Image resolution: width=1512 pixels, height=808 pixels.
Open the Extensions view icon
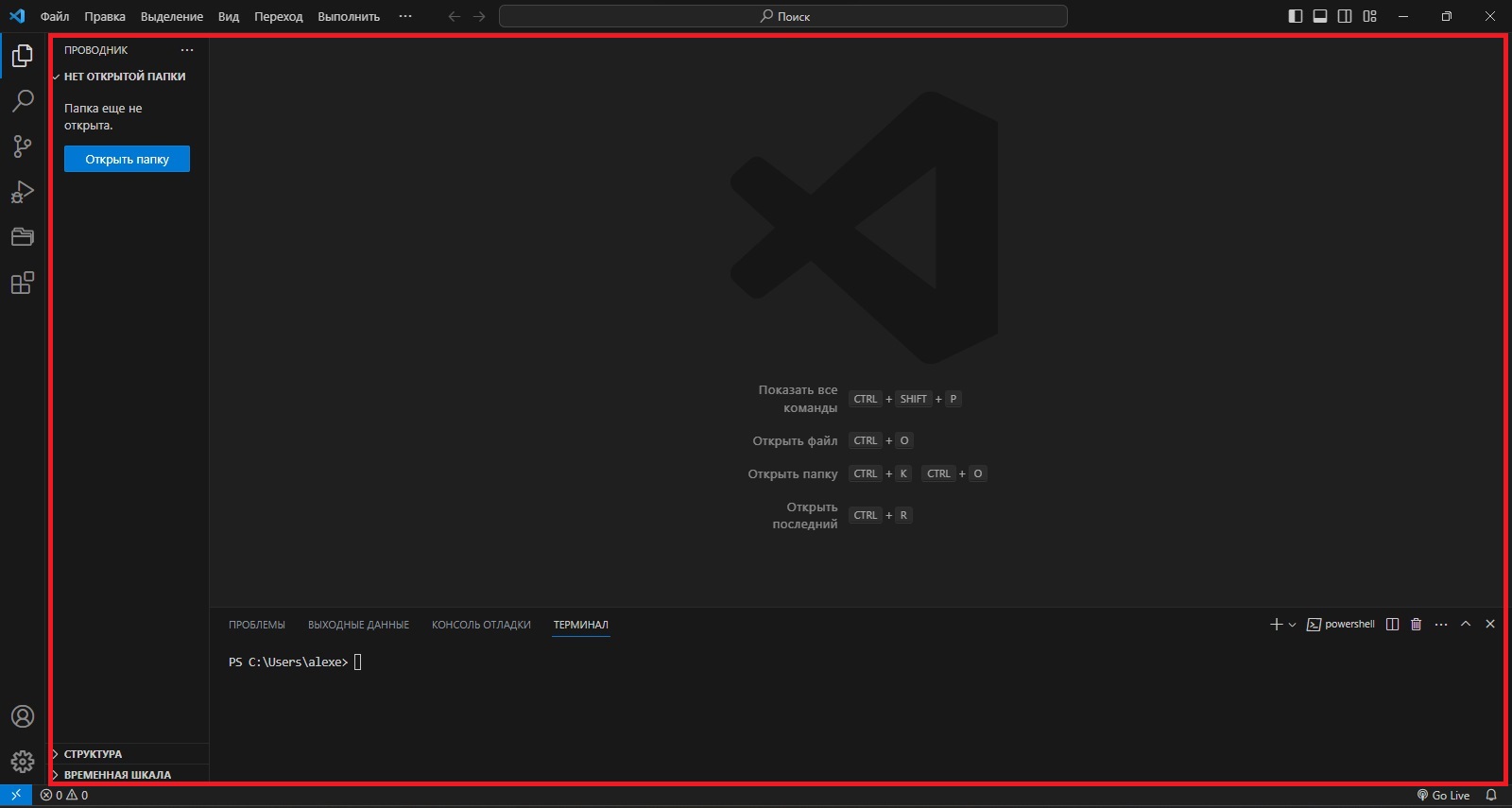(x=23, y=283)
